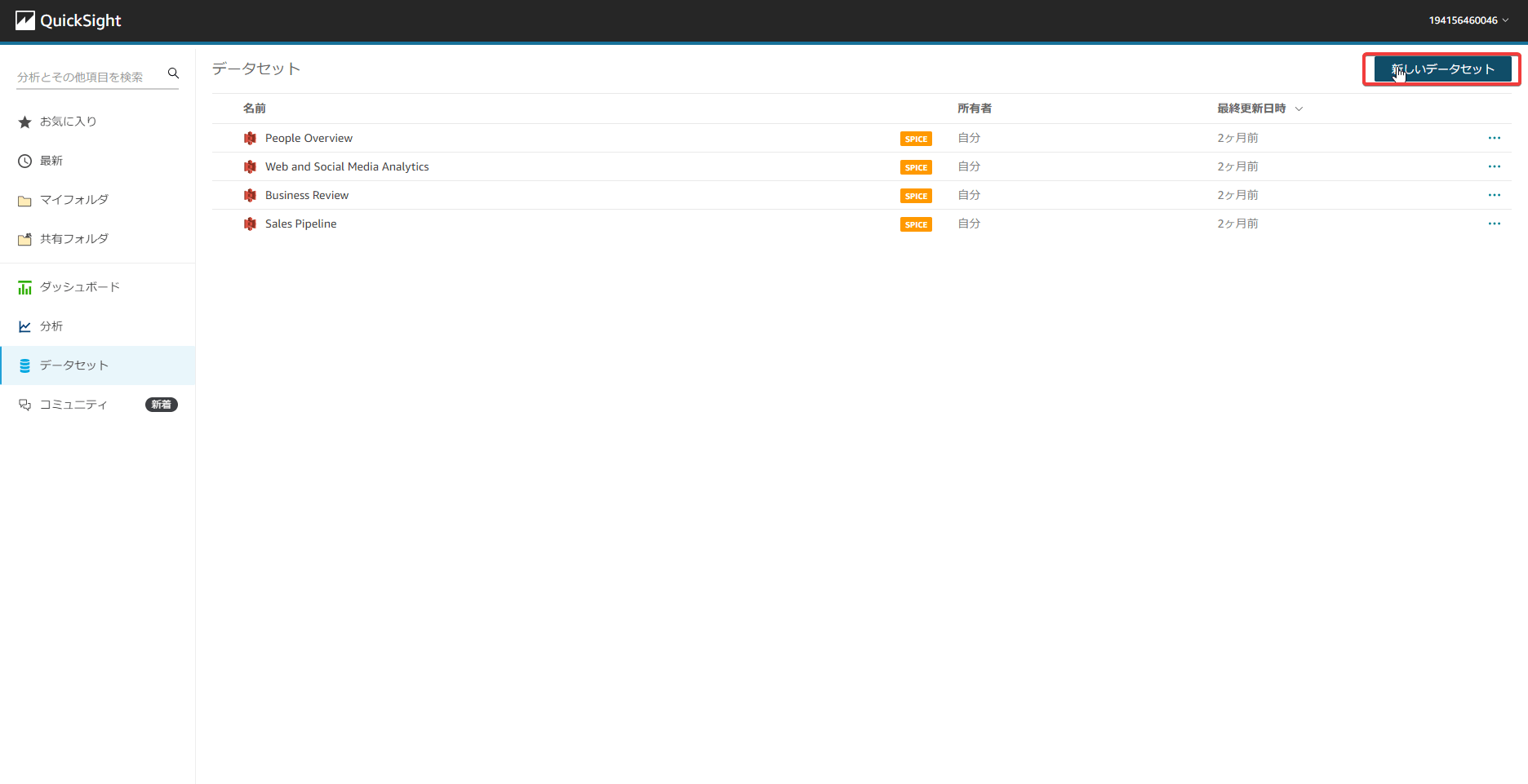Open ダッシュボード in the sidebar
Viewport: 1528px width, 784px height.
click(x=98, y=287)
